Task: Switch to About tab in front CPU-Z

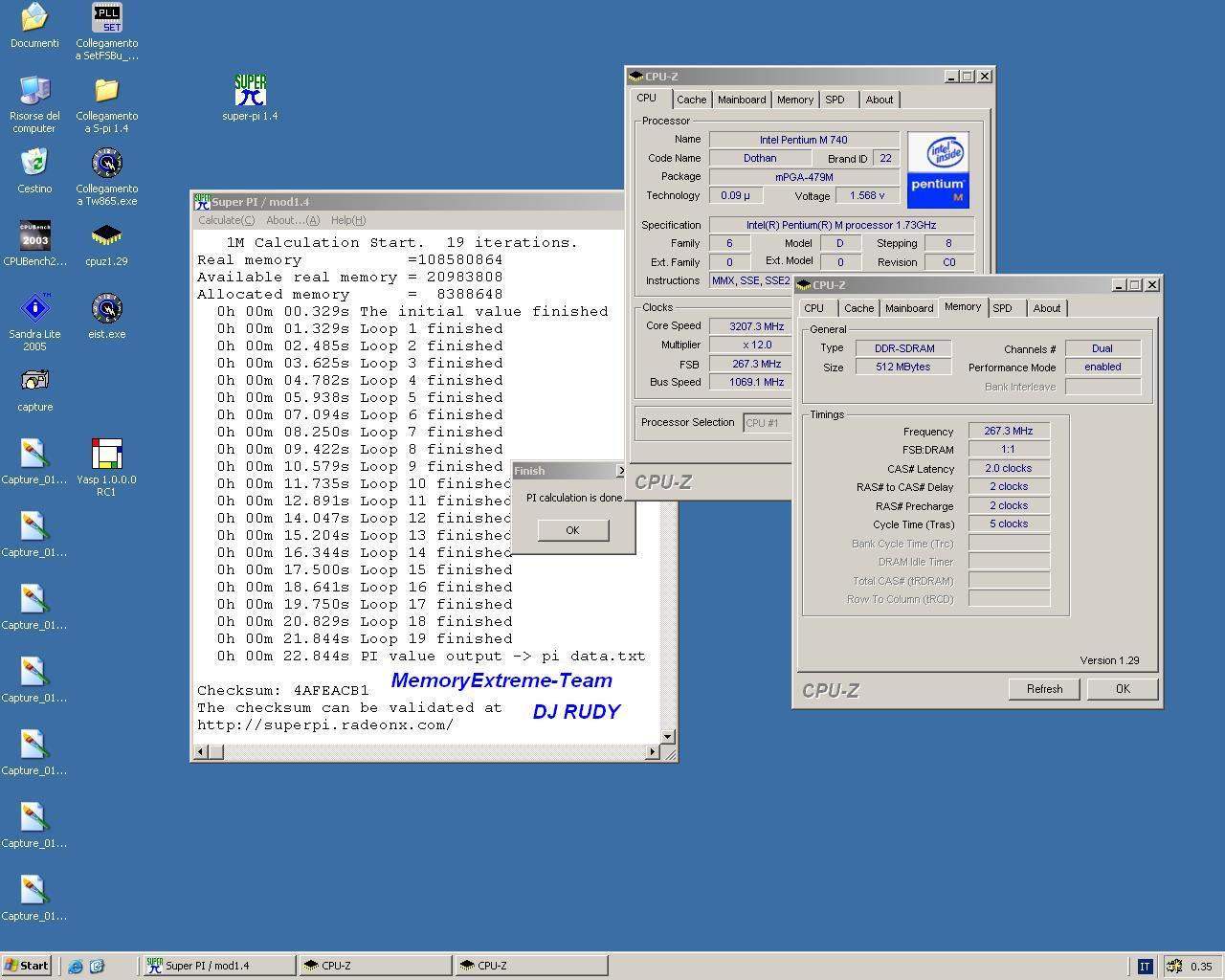Action: pyautogui.click(x=1047, y=308)
